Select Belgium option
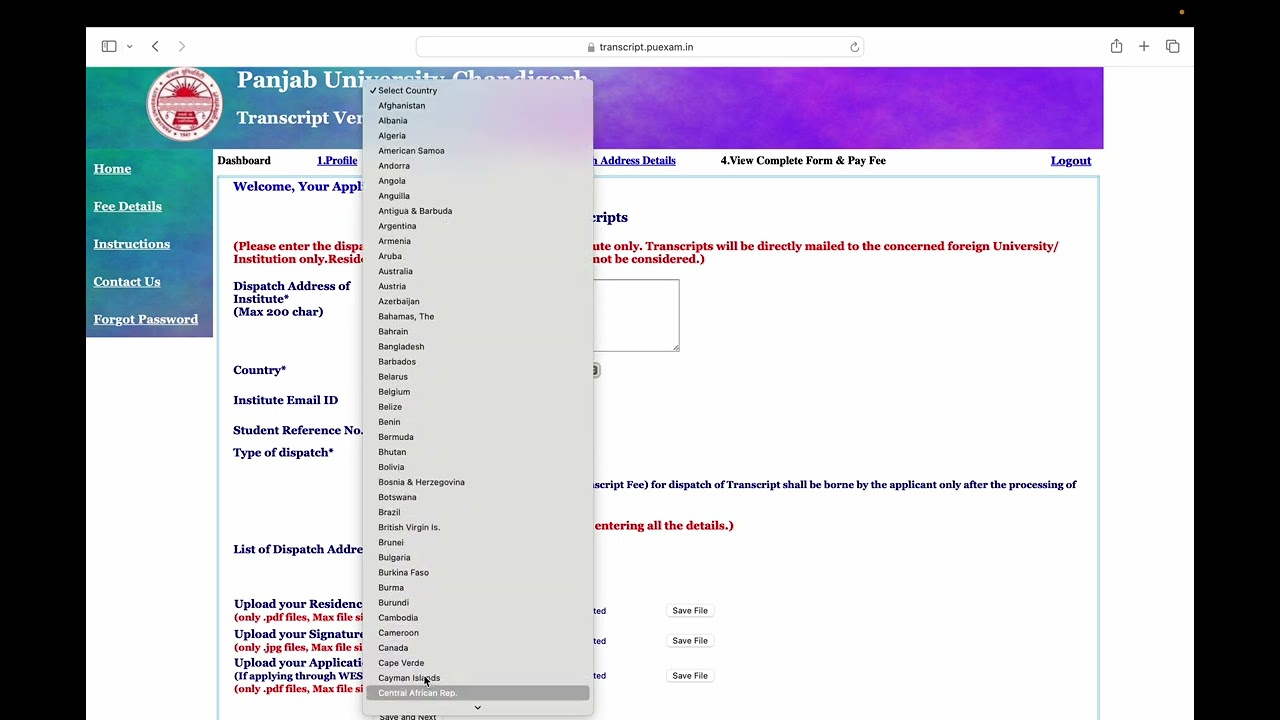 pyautogui.click(x=477, y=392)
